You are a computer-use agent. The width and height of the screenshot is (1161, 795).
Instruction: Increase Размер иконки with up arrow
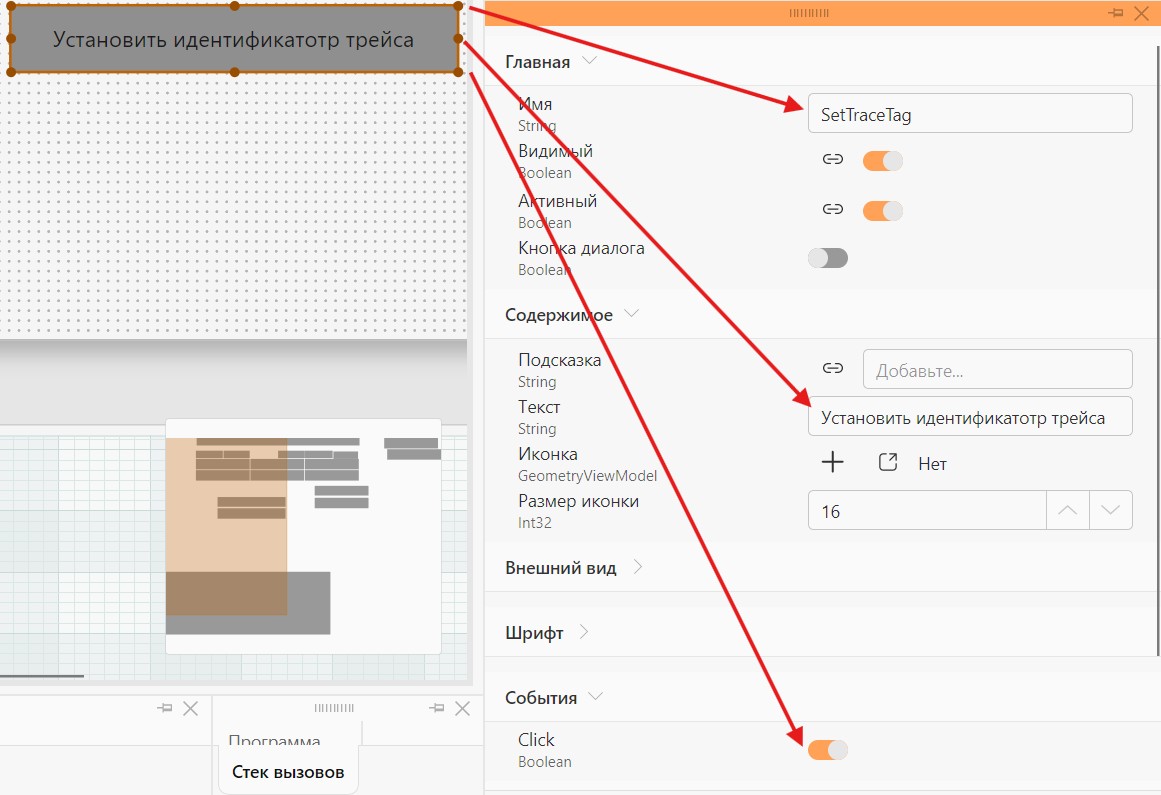tap(1068, 510)
